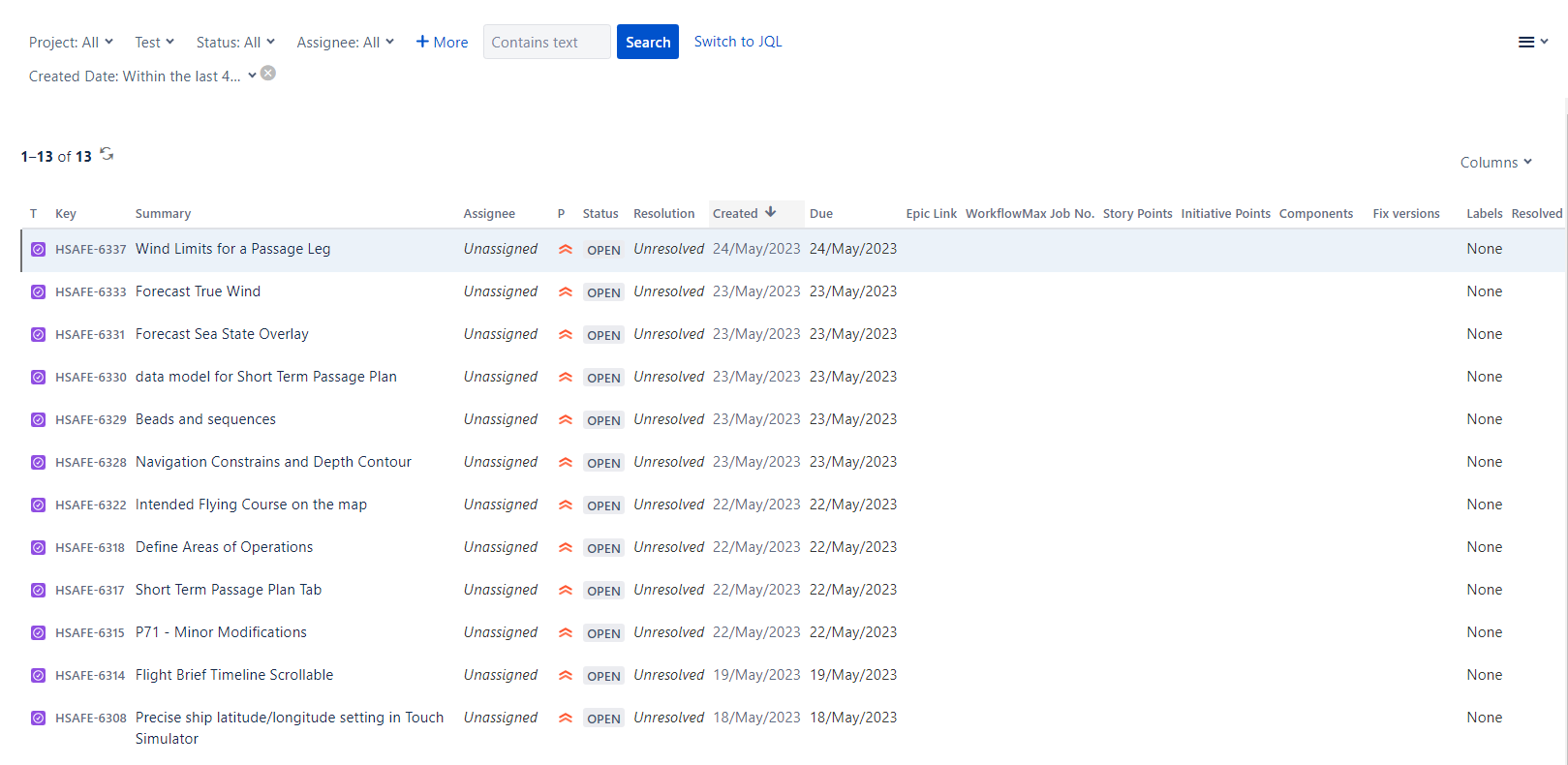Click the refresh results icon
Image resolution: width=1568 pixels, height=765 pixels.
coord(107,154)
